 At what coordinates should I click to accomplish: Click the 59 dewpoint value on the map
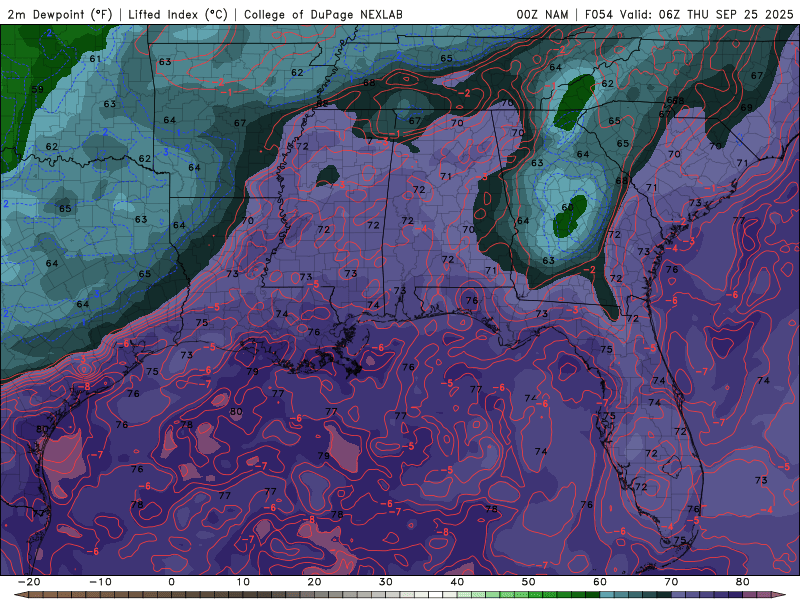pos(37,89)
